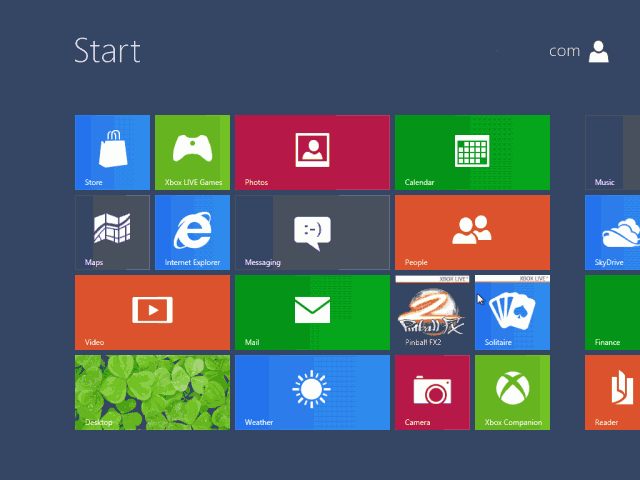Start the Solitaire game tile

(x=512, y=312)
